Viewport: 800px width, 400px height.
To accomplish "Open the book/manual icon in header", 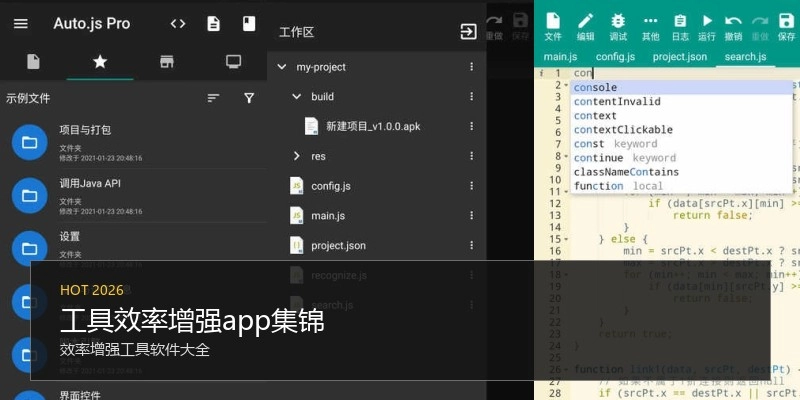I will point(249,23).
